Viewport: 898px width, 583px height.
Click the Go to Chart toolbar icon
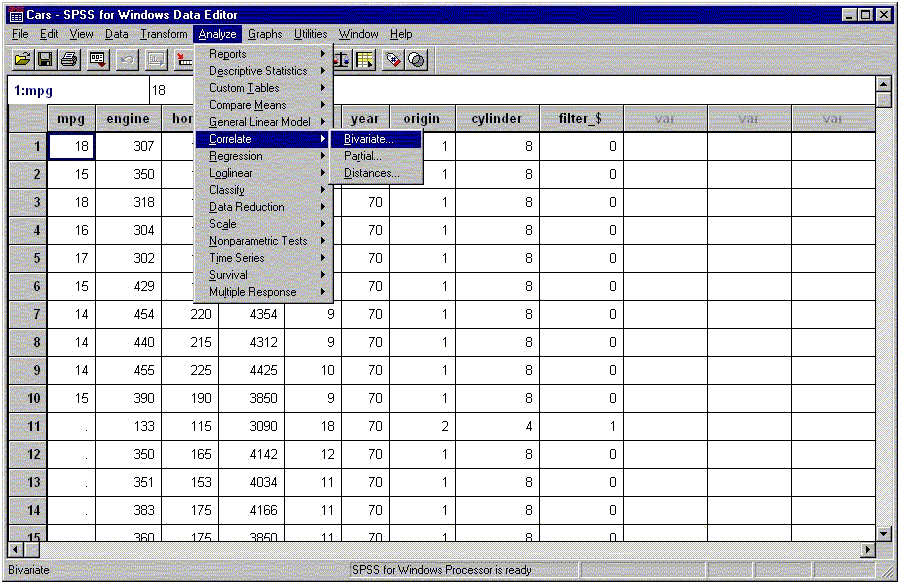[x=155, y=60]
